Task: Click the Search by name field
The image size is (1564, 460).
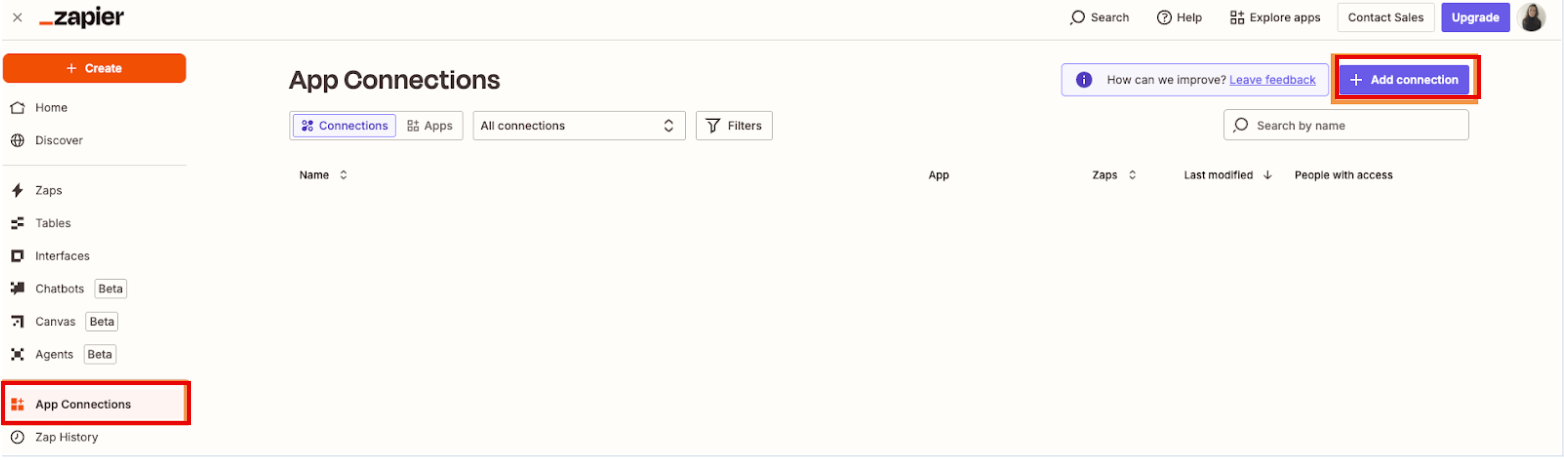Action: (1346, 126)
